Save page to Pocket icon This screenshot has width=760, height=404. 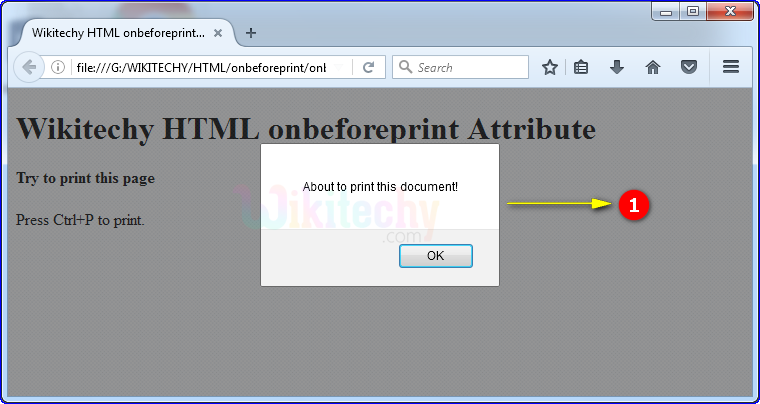coord(689,67)
